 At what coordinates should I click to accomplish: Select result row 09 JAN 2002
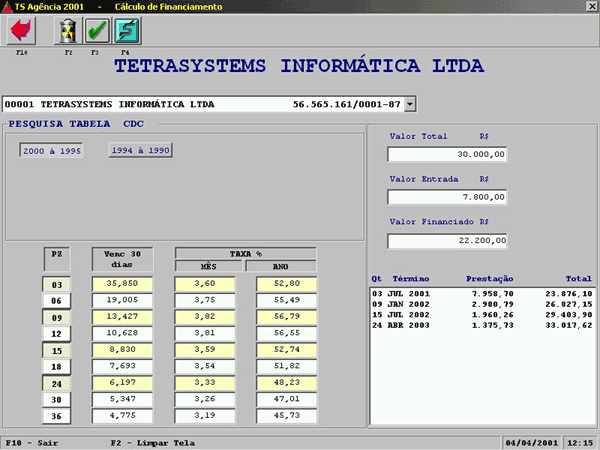(482, 305)
